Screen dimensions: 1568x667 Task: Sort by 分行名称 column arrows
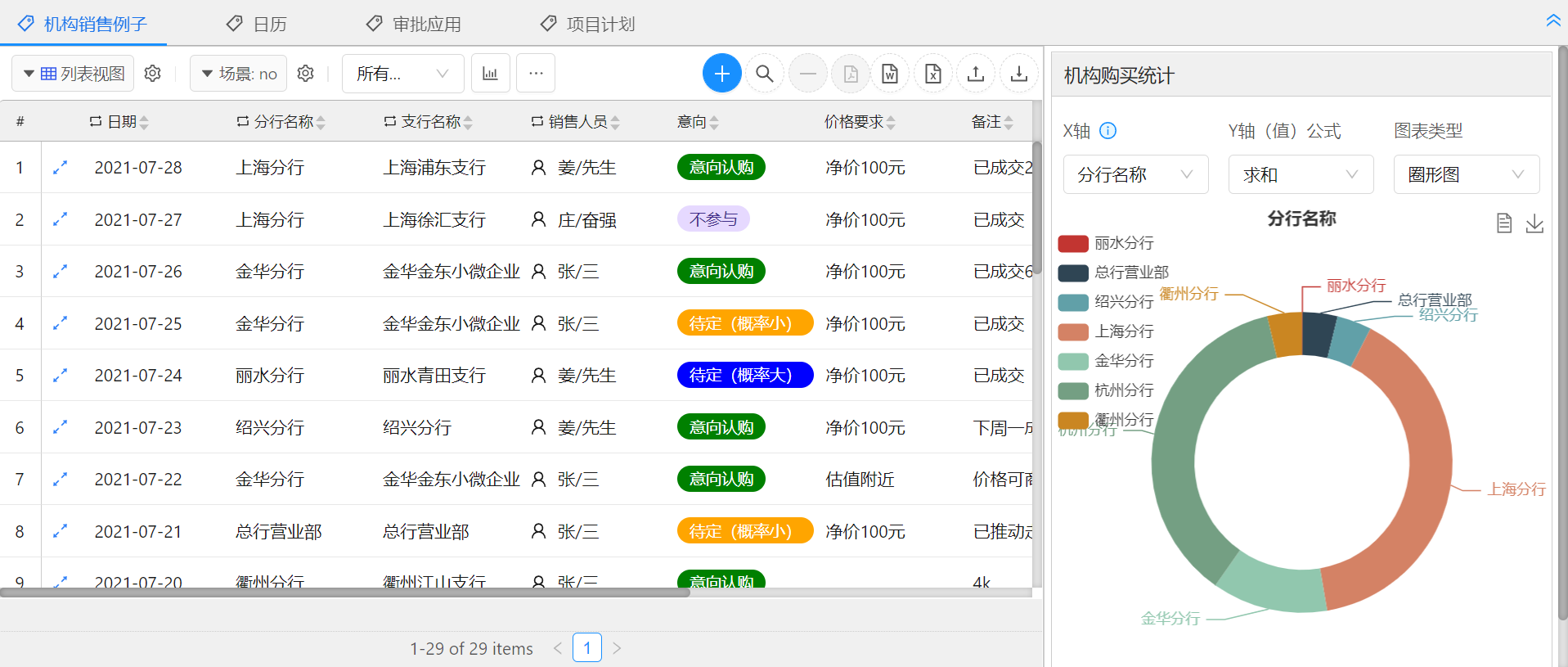[321, 122]
